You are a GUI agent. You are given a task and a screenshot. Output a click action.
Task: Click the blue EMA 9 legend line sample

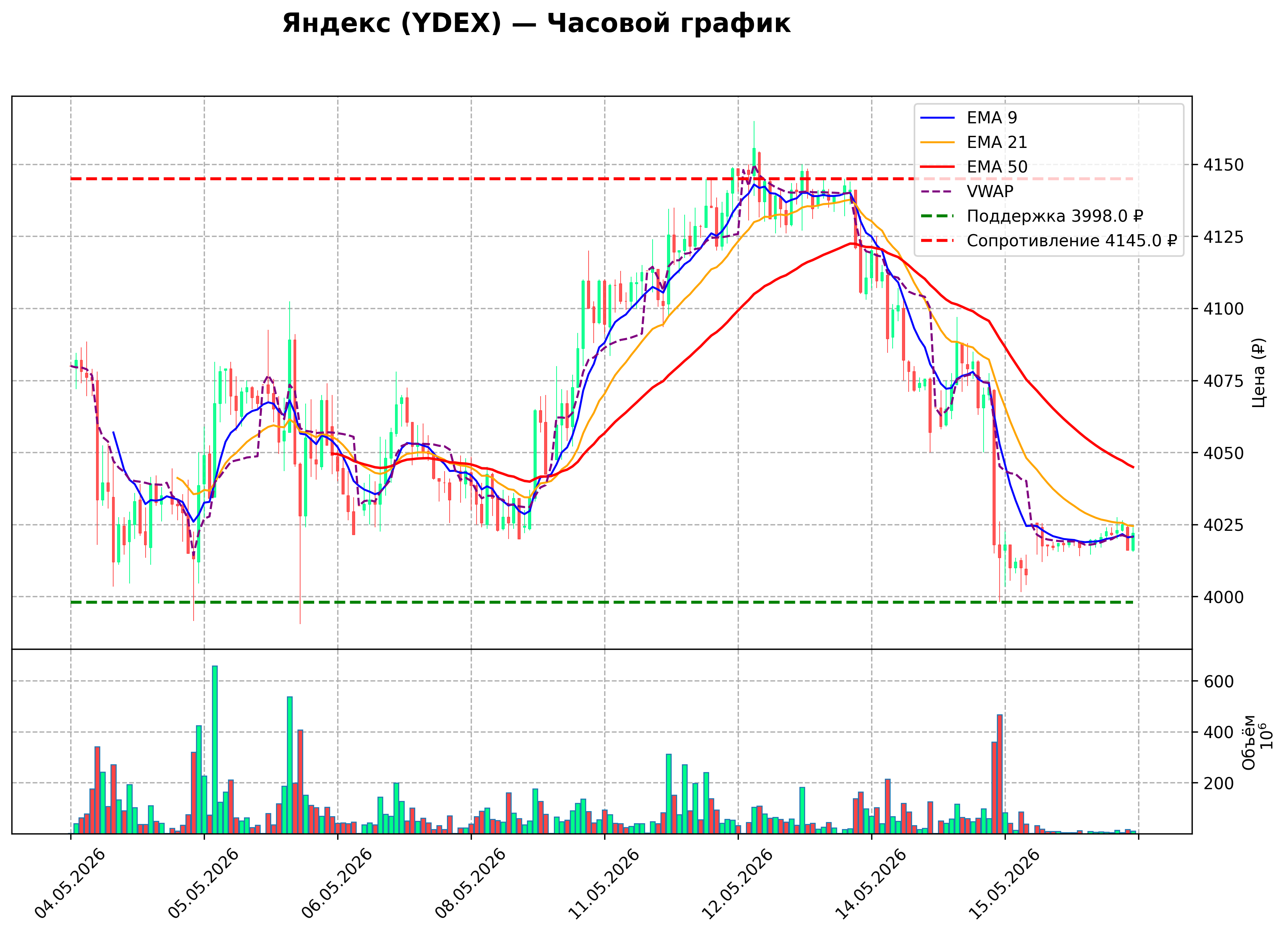point(938,117)
